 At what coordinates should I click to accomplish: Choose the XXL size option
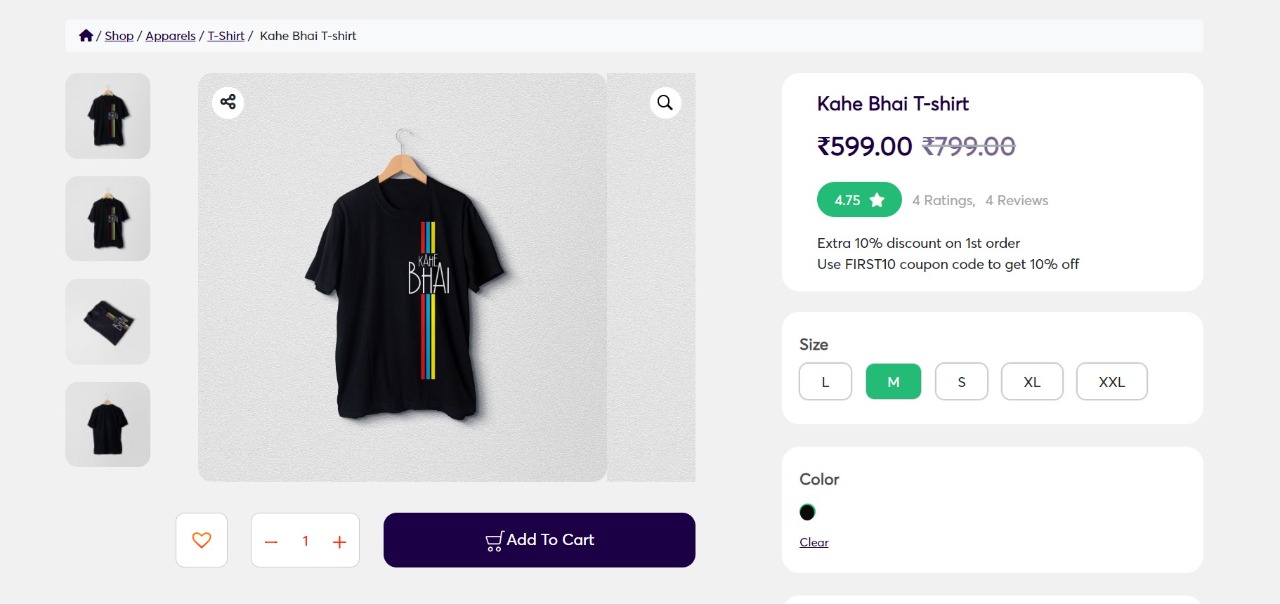pos(1111,381)
